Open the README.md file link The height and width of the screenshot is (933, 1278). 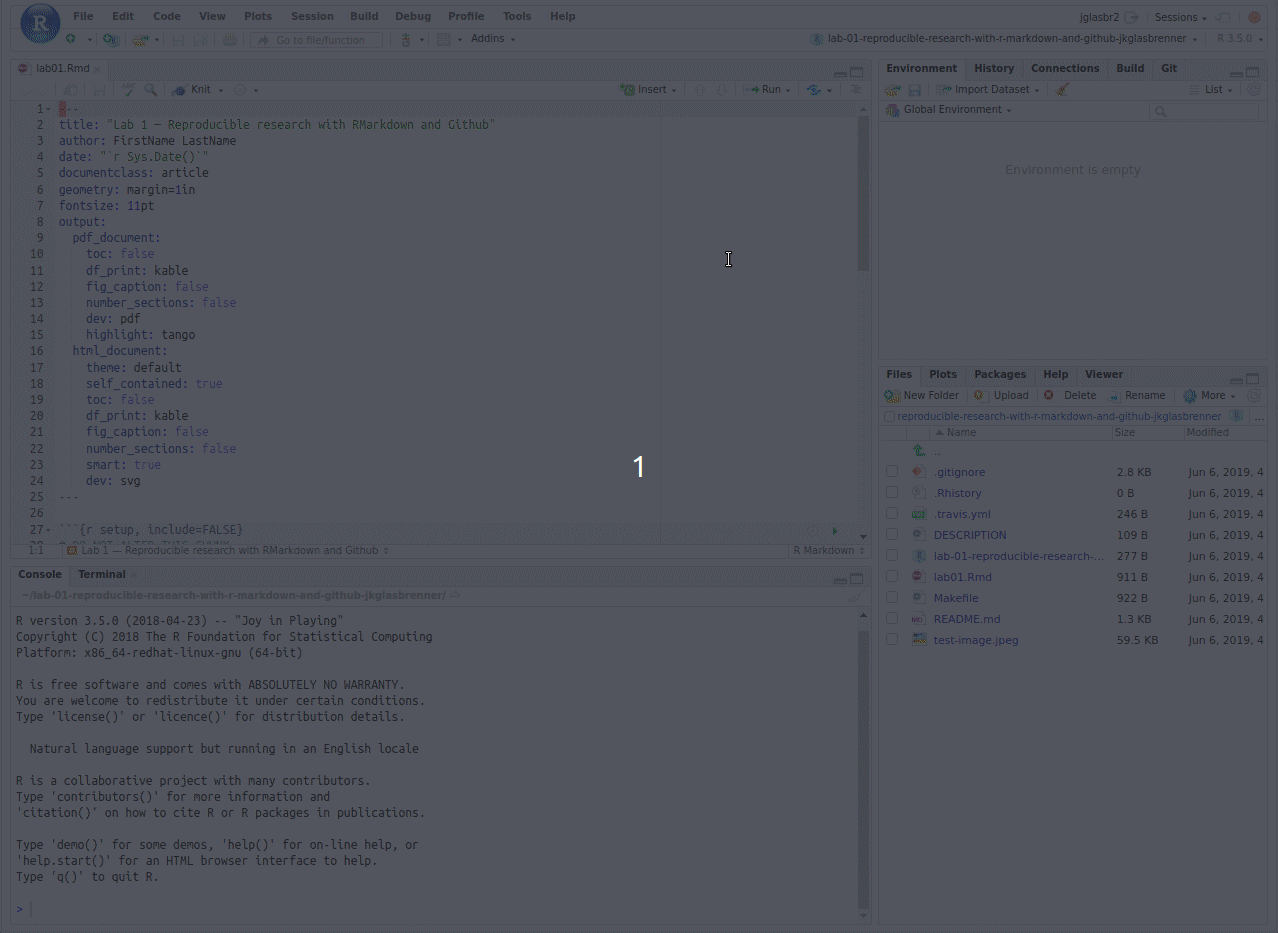(966, 619)
